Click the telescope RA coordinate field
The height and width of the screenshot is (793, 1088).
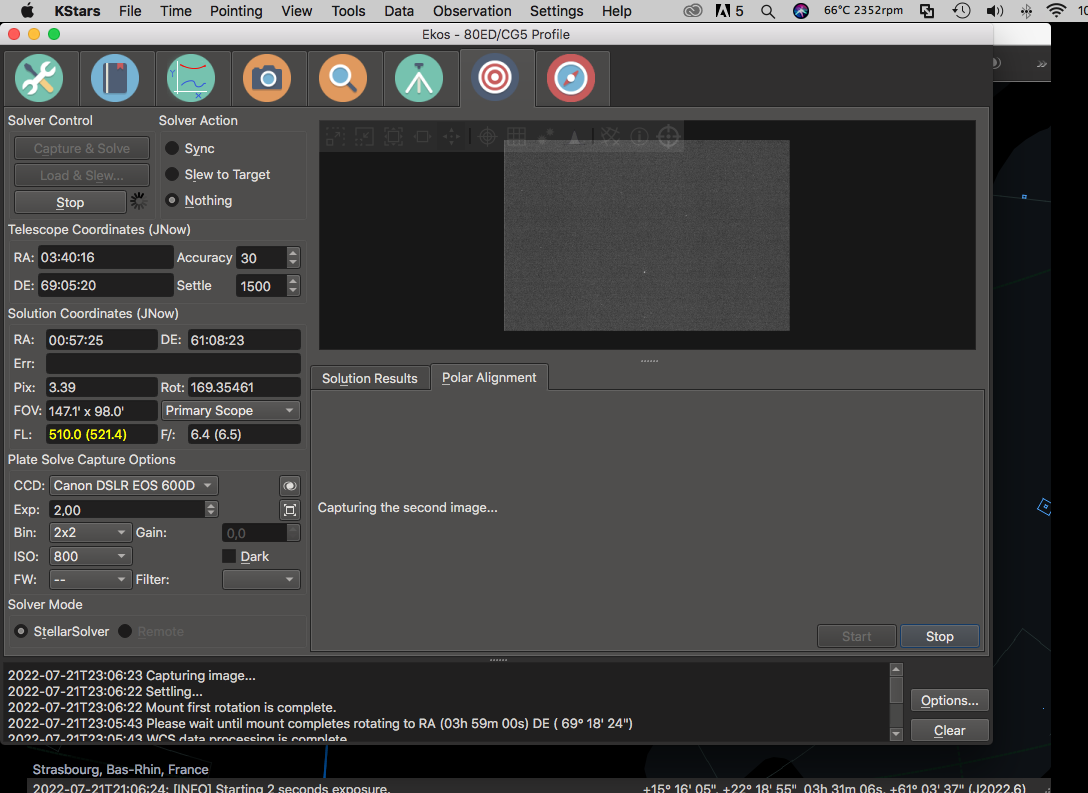[x=105, y=257]
